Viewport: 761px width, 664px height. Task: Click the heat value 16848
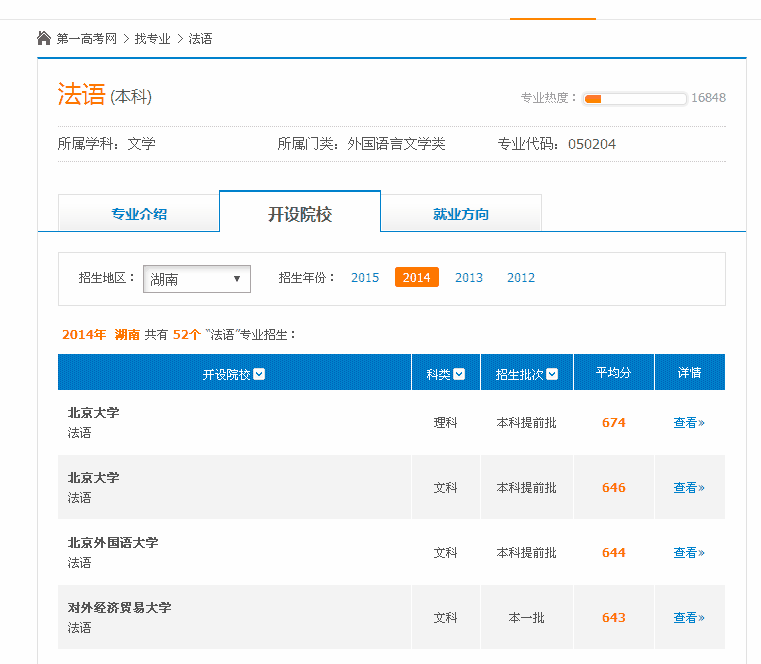[x=708, y=98]
